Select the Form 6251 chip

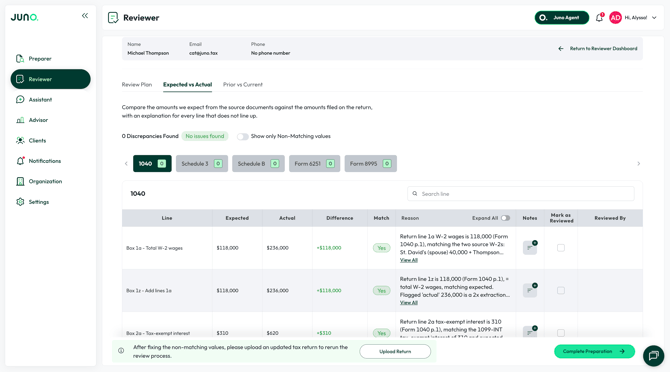click(x=314, y=164)
